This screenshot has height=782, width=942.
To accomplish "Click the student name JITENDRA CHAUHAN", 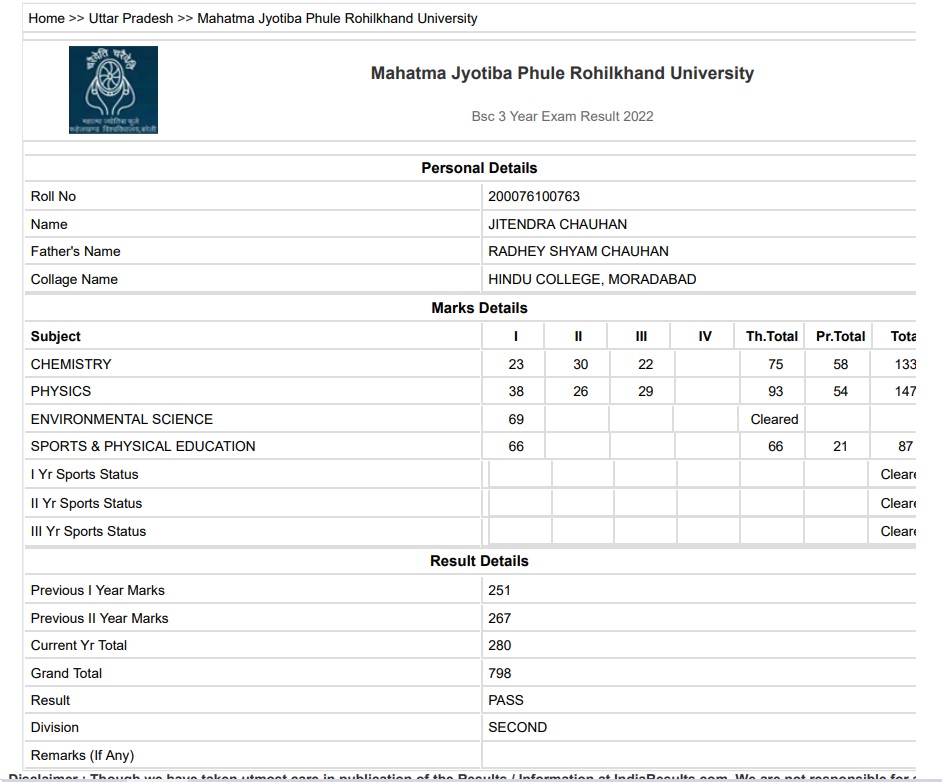I will tap(558, 225).
